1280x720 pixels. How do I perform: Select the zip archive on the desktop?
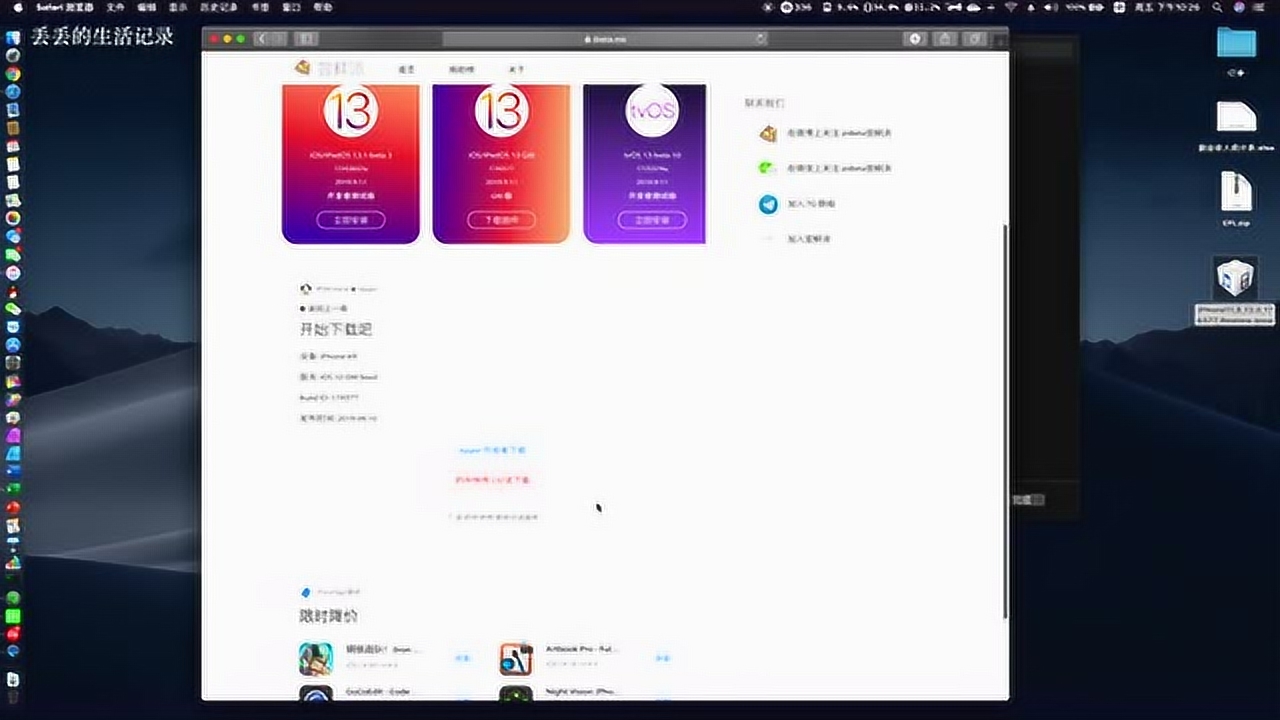tap(1237, 191)
